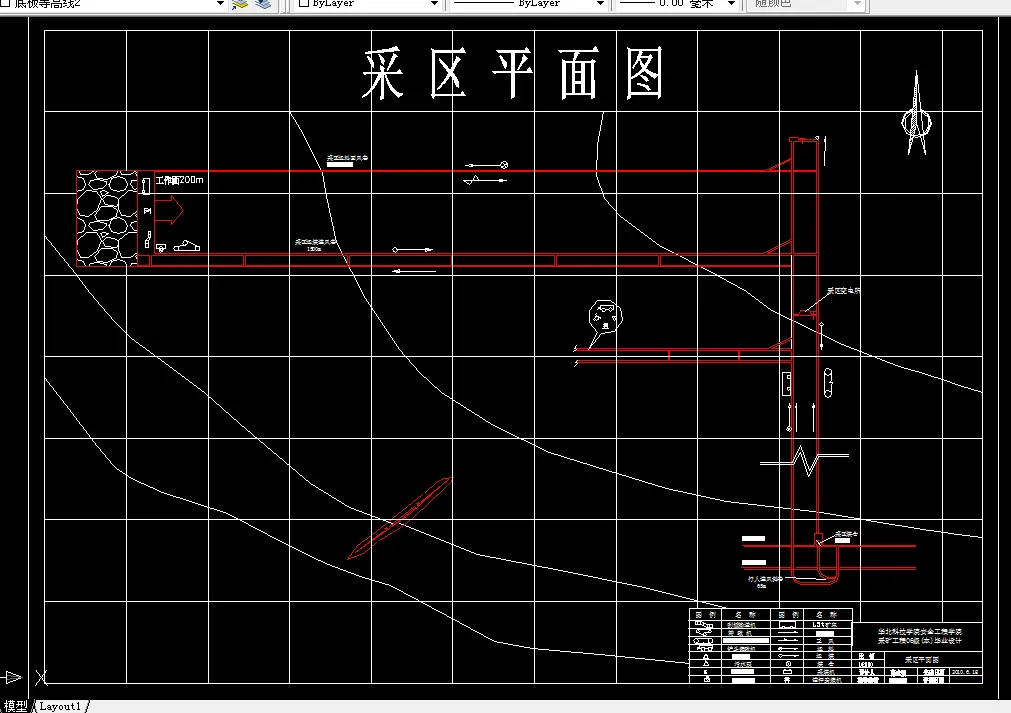Viewport: 1011px width, 713px height.
Task: Switch to the 模型 model tab
Action: pyautogui.click(x=17, y=705)
